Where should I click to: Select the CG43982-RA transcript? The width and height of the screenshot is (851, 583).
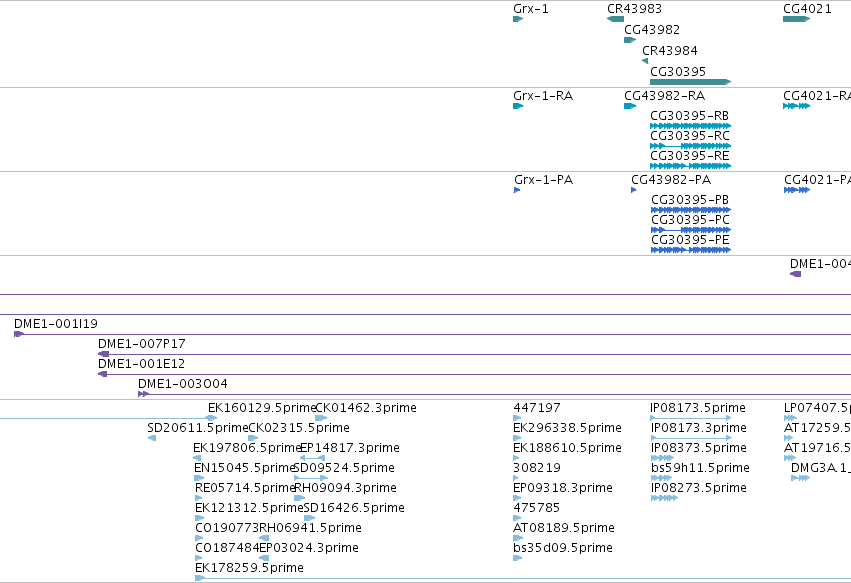(x=630, y=106)
